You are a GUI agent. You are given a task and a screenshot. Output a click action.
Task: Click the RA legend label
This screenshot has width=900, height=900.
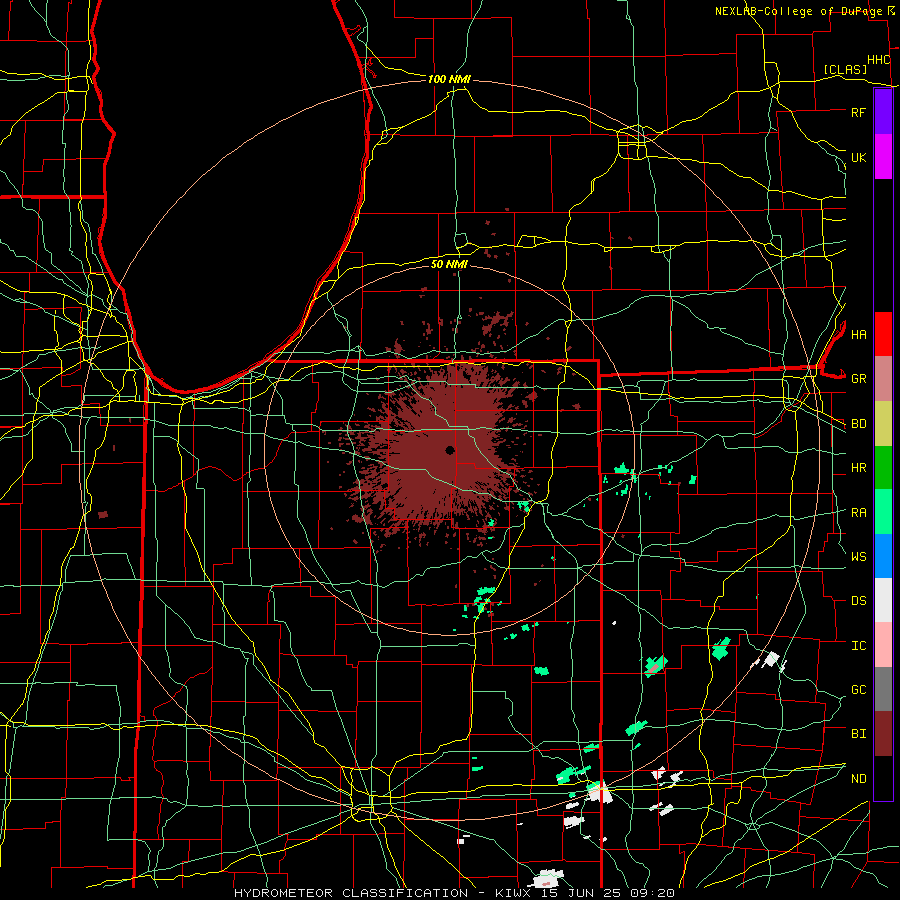[858, 513]
